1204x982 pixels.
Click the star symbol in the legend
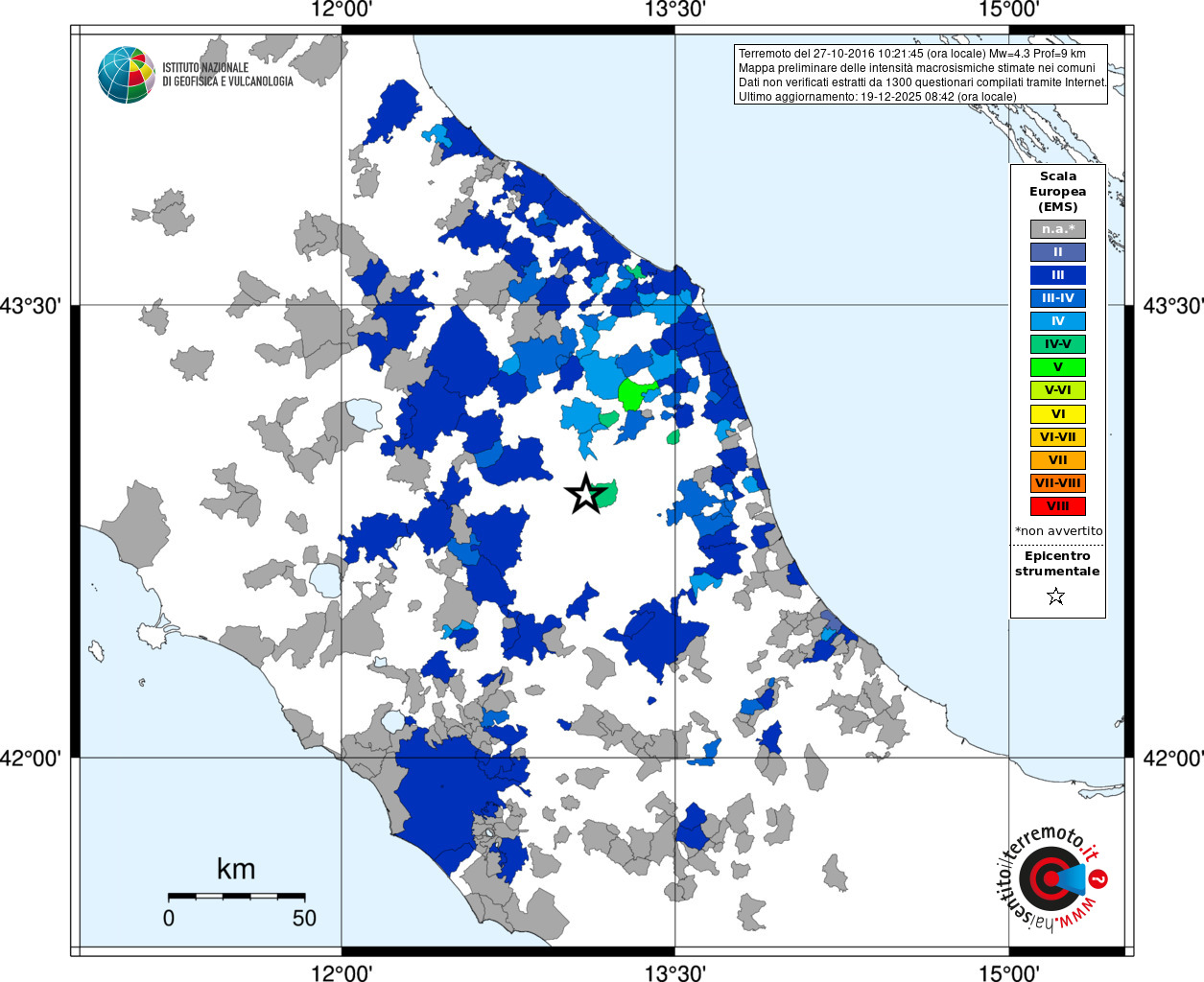(1056, 596)
